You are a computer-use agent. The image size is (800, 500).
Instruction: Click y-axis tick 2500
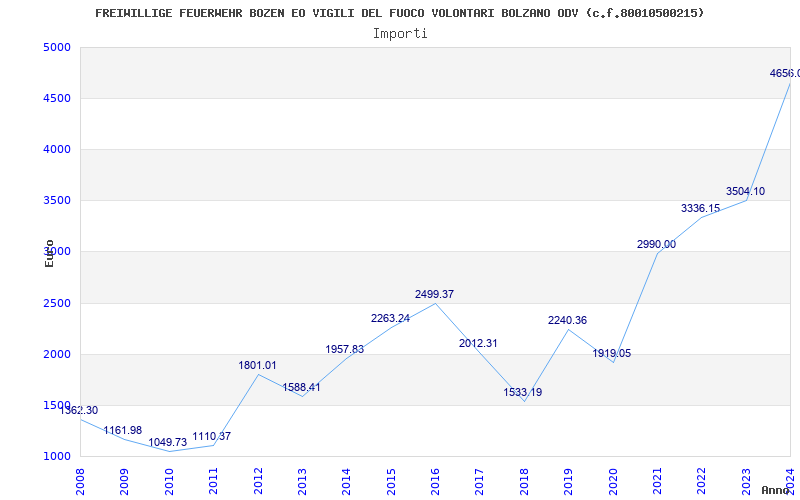57,304
